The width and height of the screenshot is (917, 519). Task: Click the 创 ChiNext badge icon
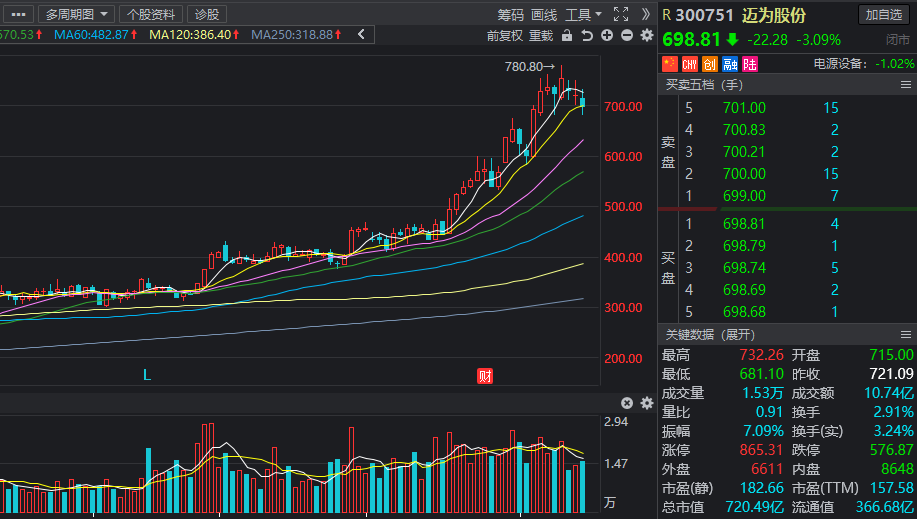710,64
